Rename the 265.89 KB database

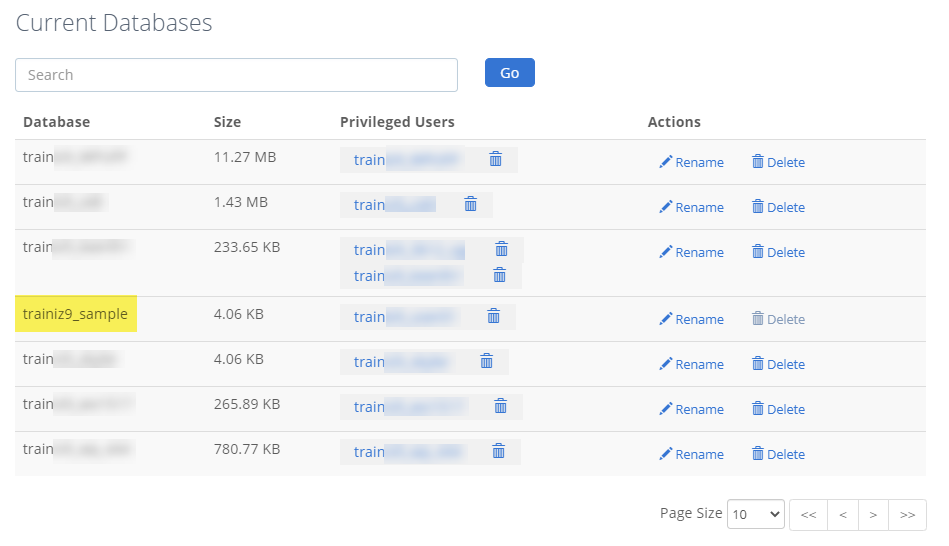point(691,409)
